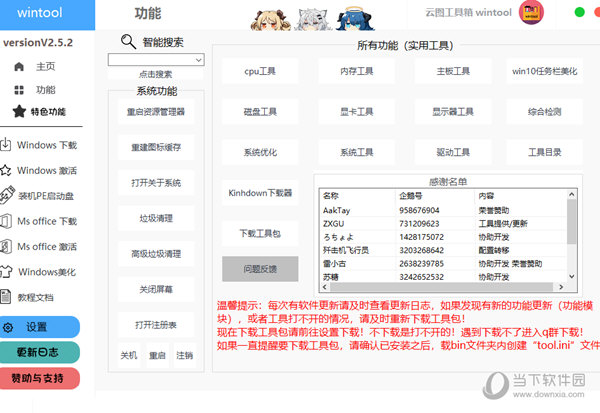Open 显卡工具
Viewport: 600px width, 413px height.
[x=357, y=112]
